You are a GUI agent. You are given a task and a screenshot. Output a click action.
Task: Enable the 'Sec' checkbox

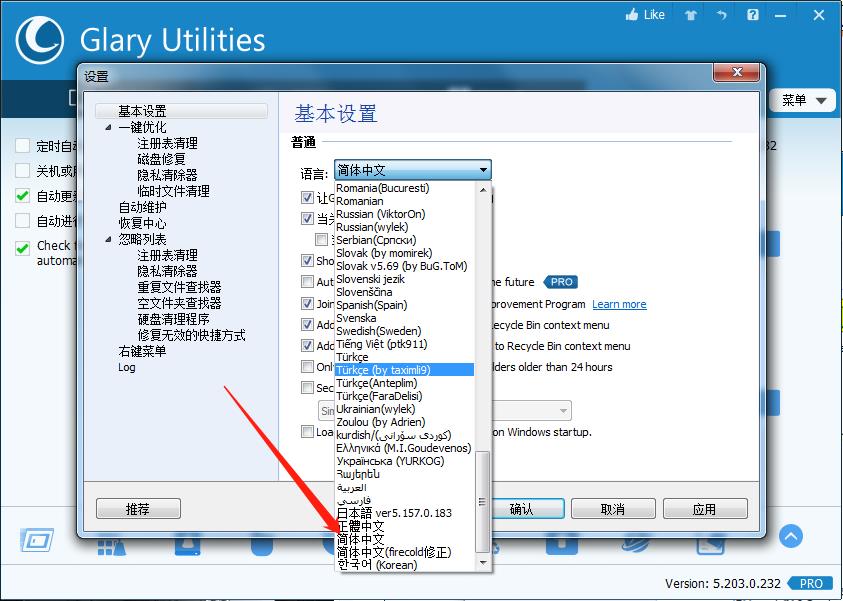(x=307, y=388)
